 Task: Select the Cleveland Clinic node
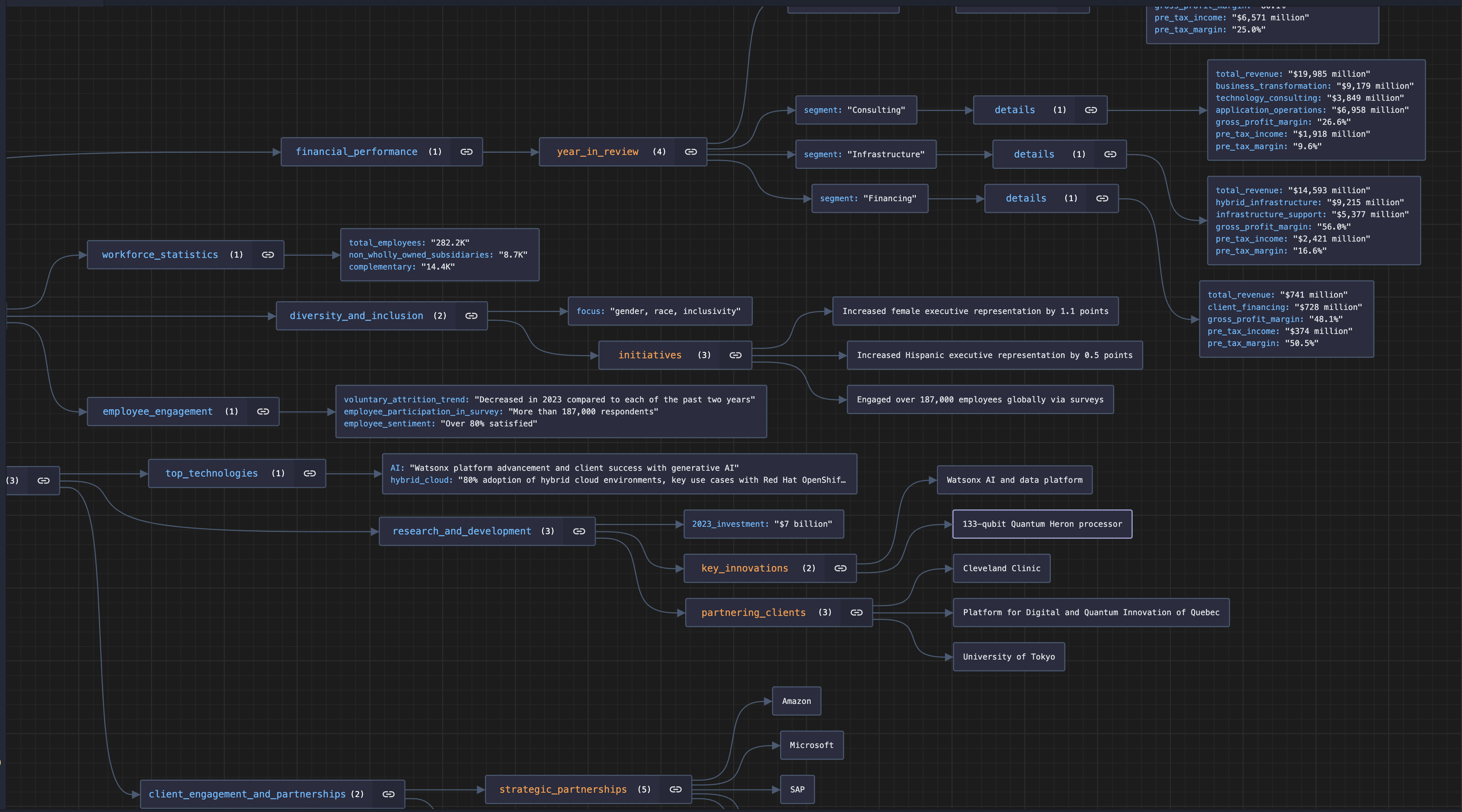click(1001, 569)
